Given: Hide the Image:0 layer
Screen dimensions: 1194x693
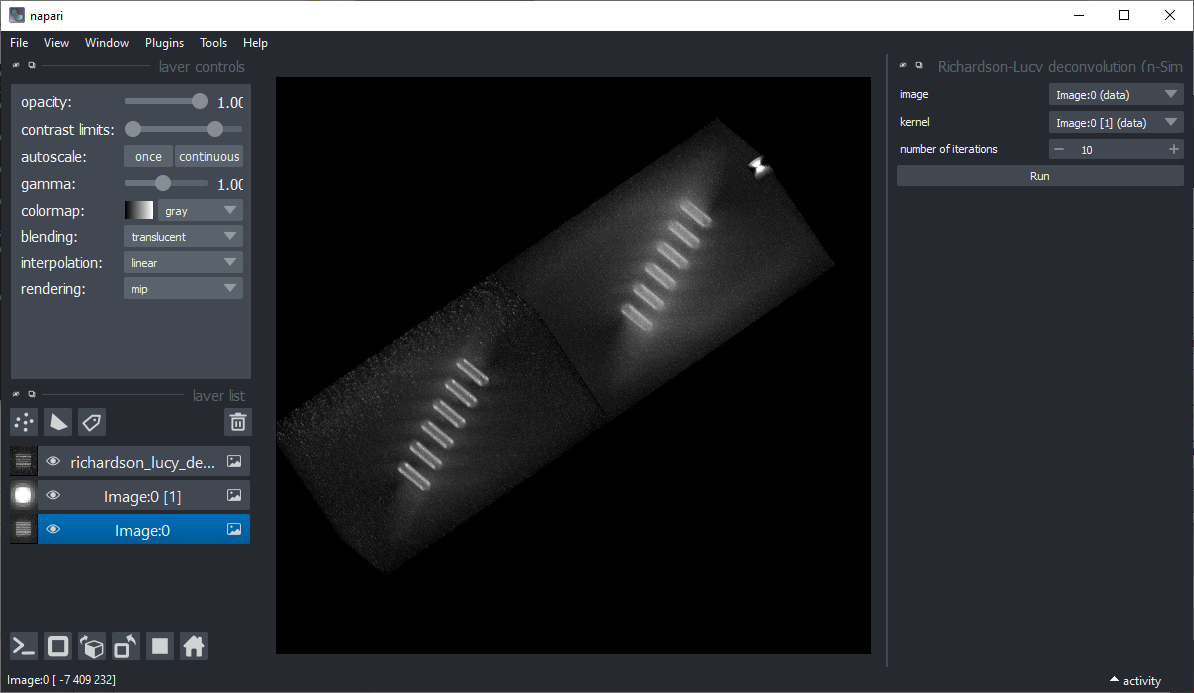Looking at the screenshot, I should (53, 530).
